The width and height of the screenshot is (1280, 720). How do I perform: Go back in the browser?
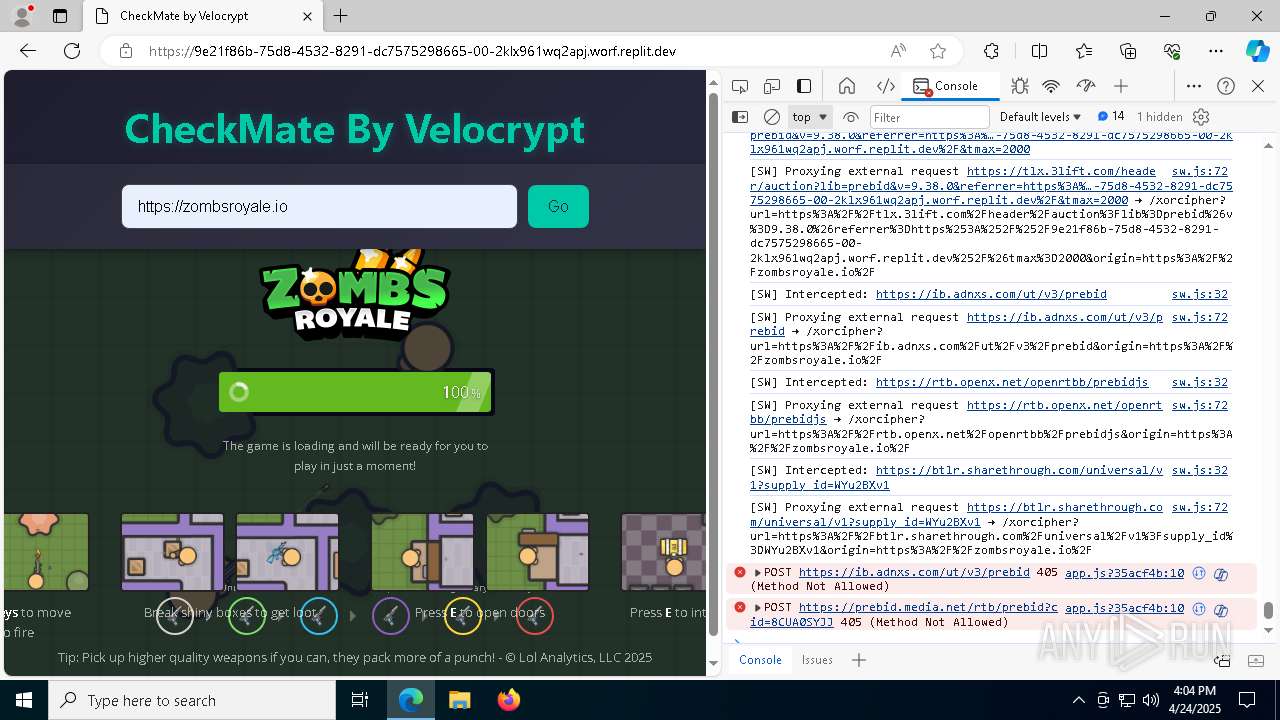point(28,51)
